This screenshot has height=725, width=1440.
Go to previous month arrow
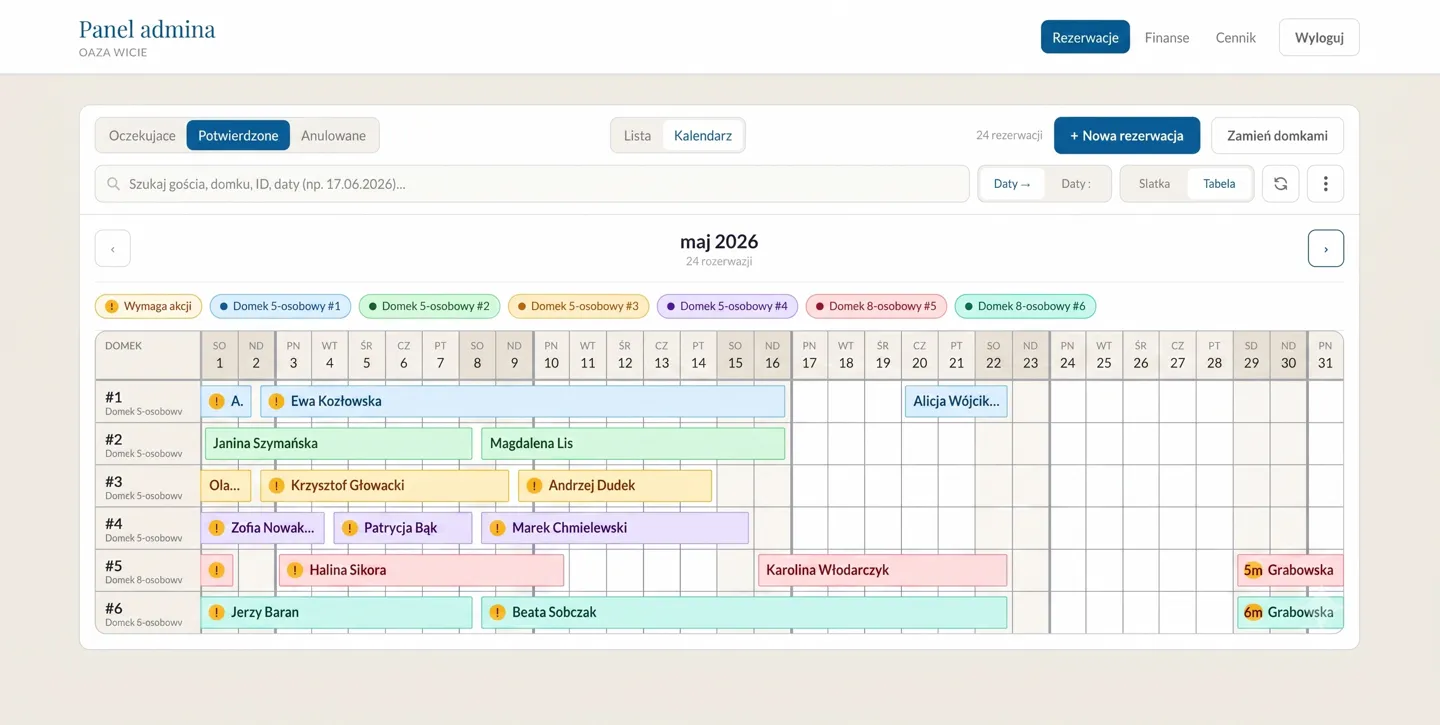113,249
